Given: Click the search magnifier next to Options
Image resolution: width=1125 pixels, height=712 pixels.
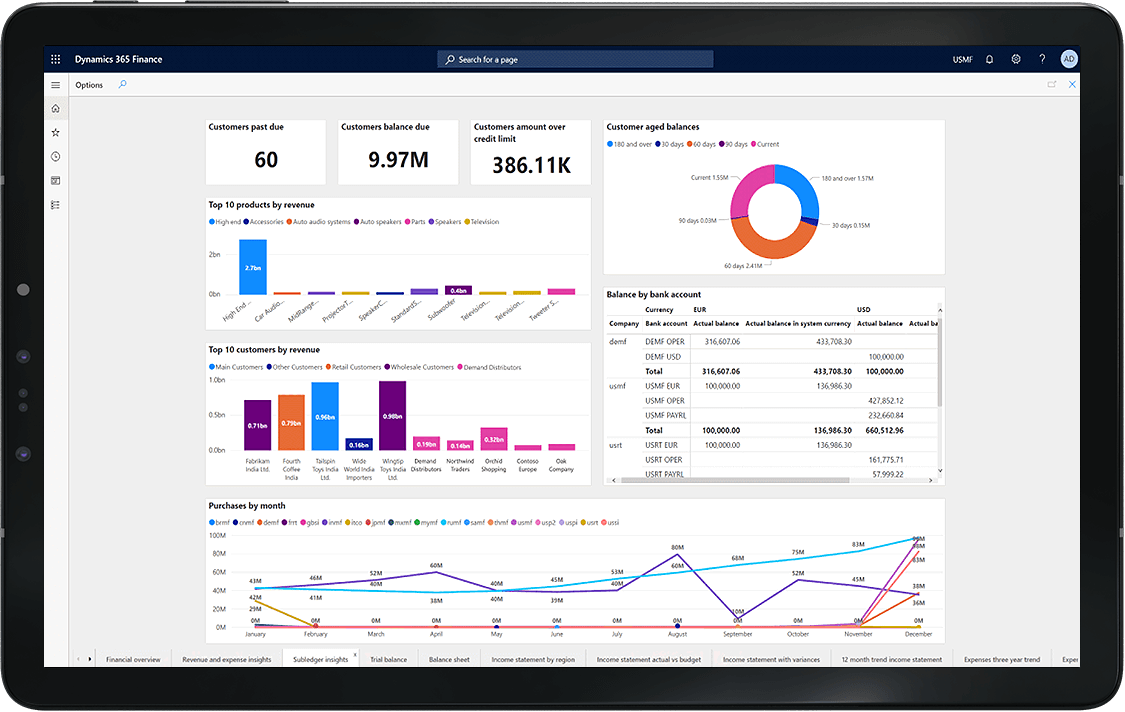Looking at the screenshot, I should coord(122,85).
